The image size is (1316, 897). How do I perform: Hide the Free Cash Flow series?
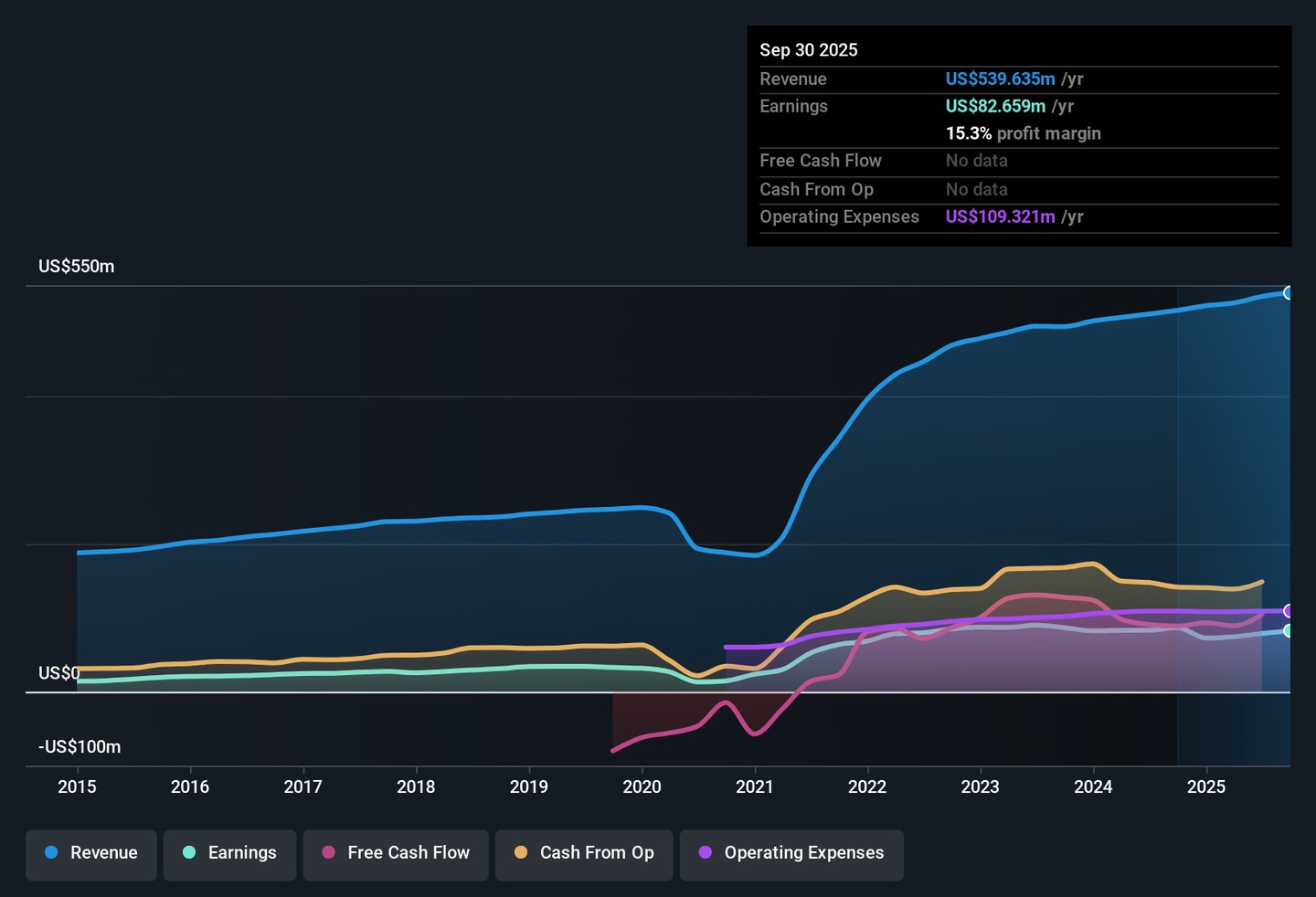click(x=396, y=853)
